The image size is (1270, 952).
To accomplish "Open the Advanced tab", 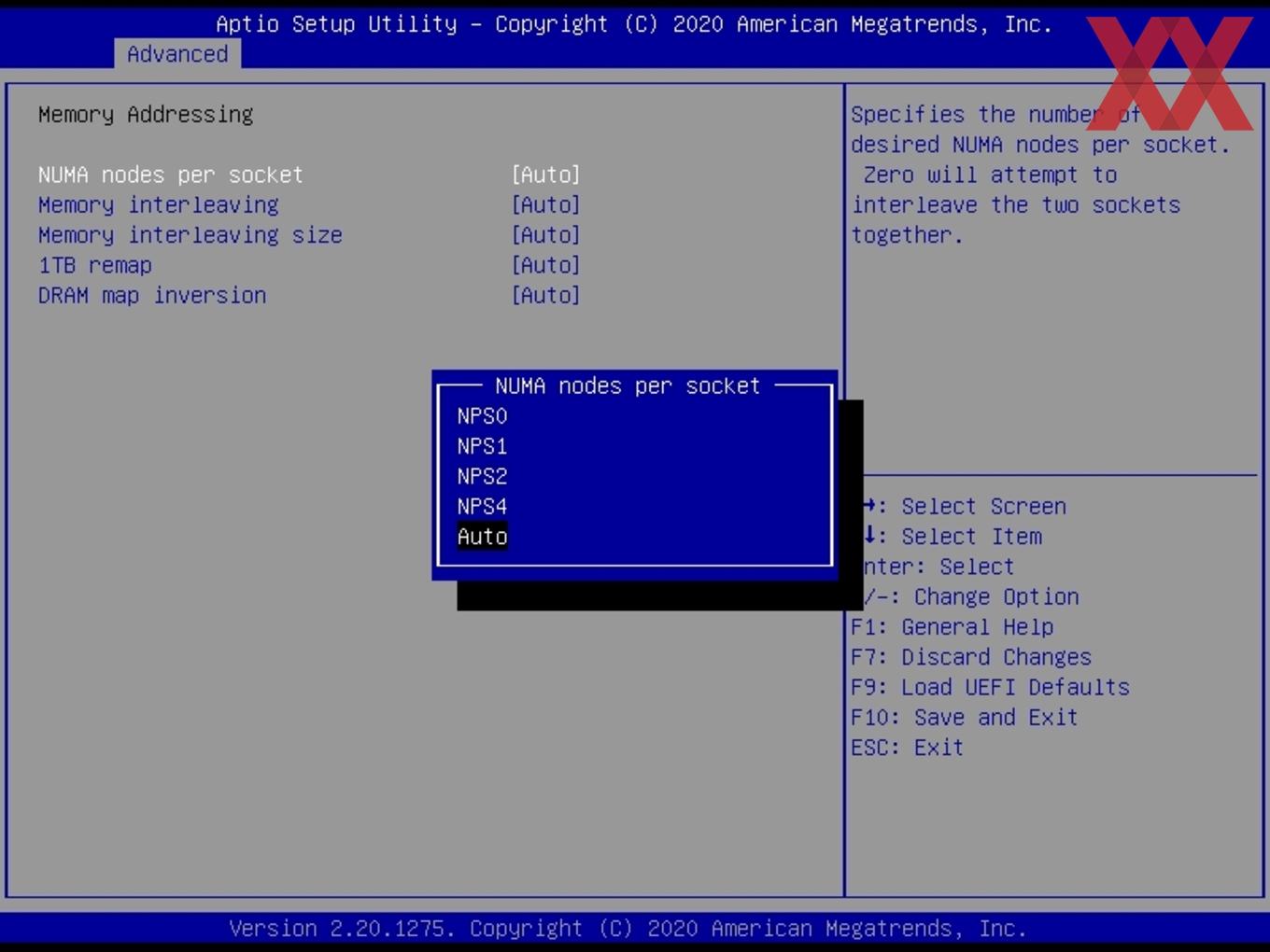I will 177,54.
